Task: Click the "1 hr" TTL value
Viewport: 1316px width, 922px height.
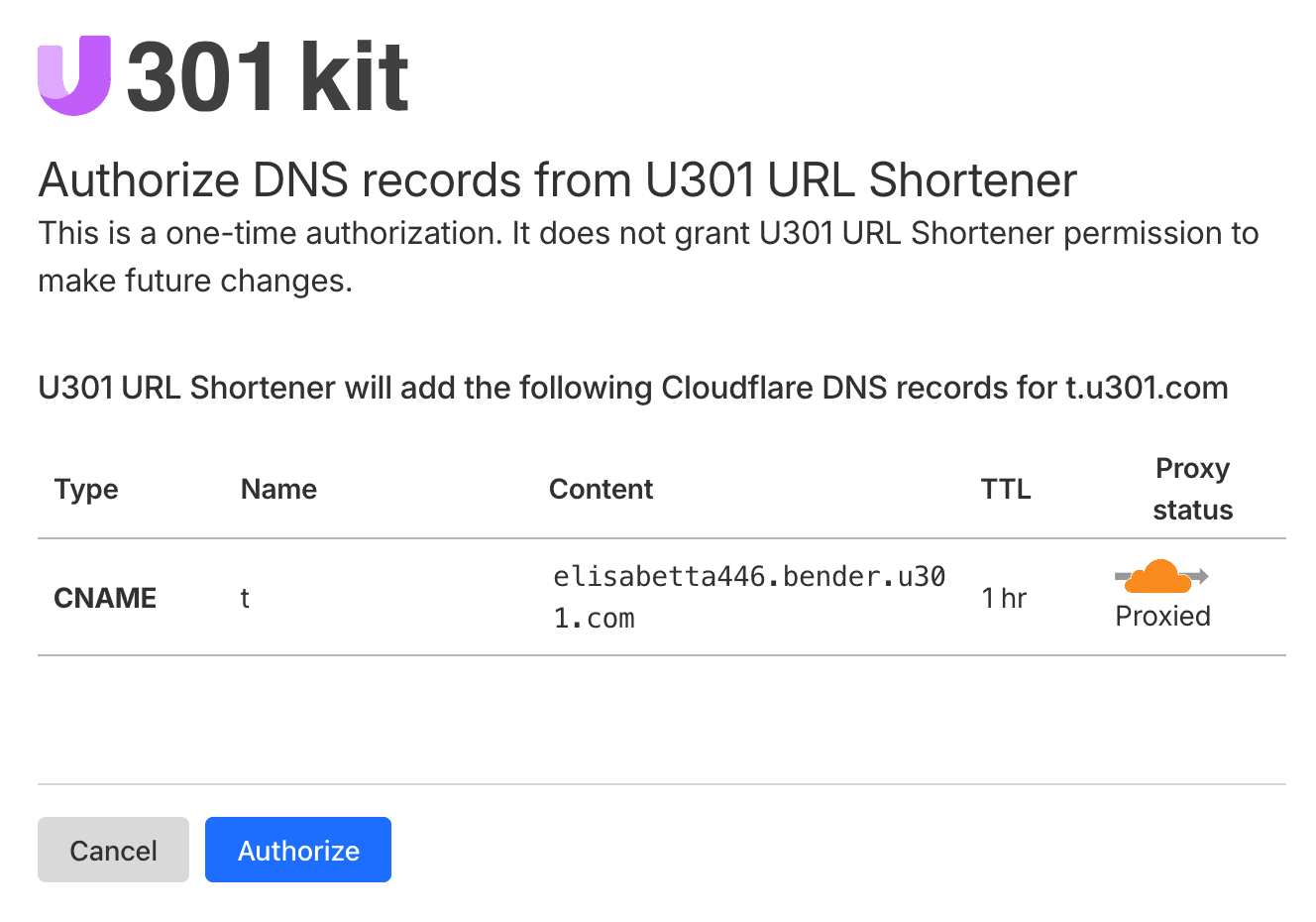Action: [x=1004, y=597]
